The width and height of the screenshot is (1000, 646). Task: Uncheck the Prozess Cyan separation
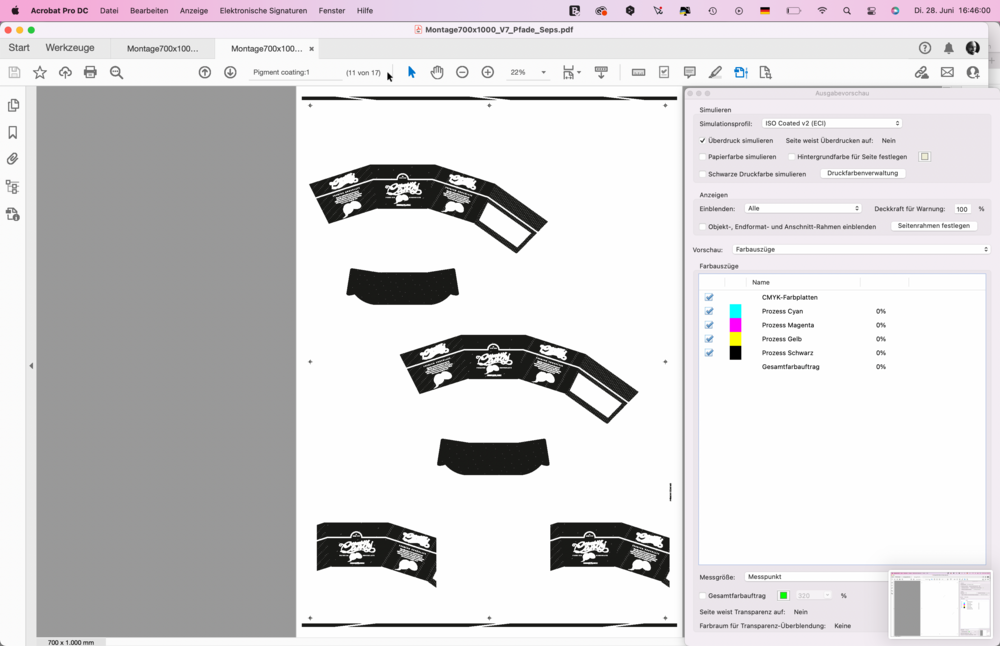tap(709, 311)
